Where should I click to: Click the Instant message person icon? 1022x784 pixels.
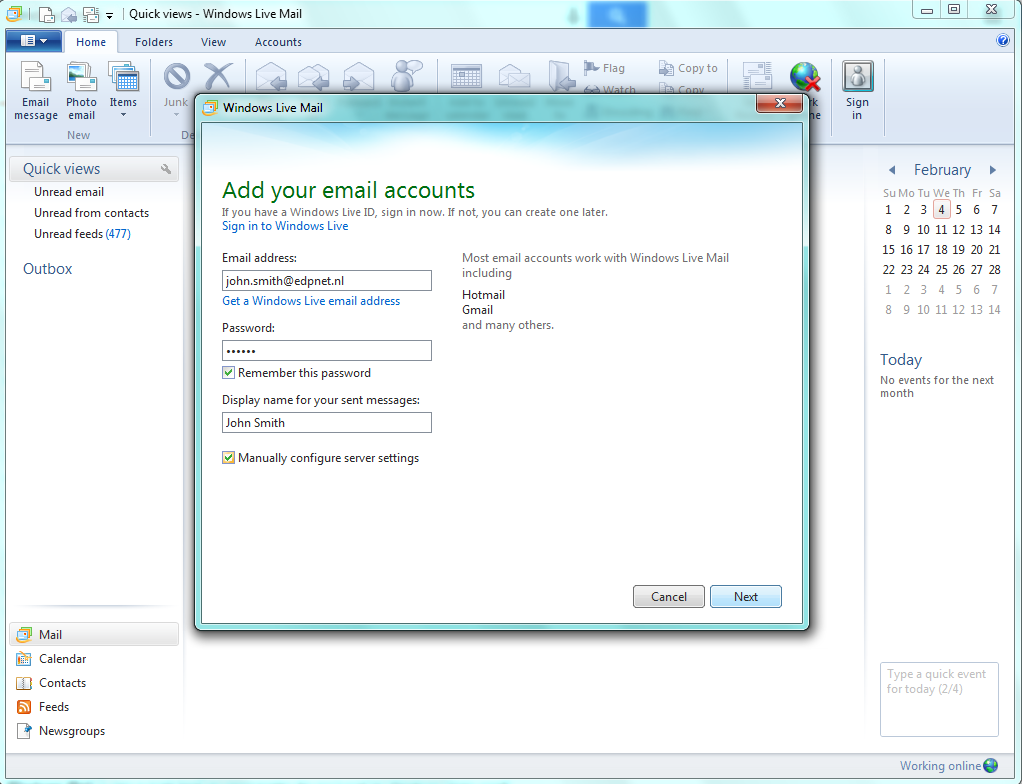(x=406, y=76)
